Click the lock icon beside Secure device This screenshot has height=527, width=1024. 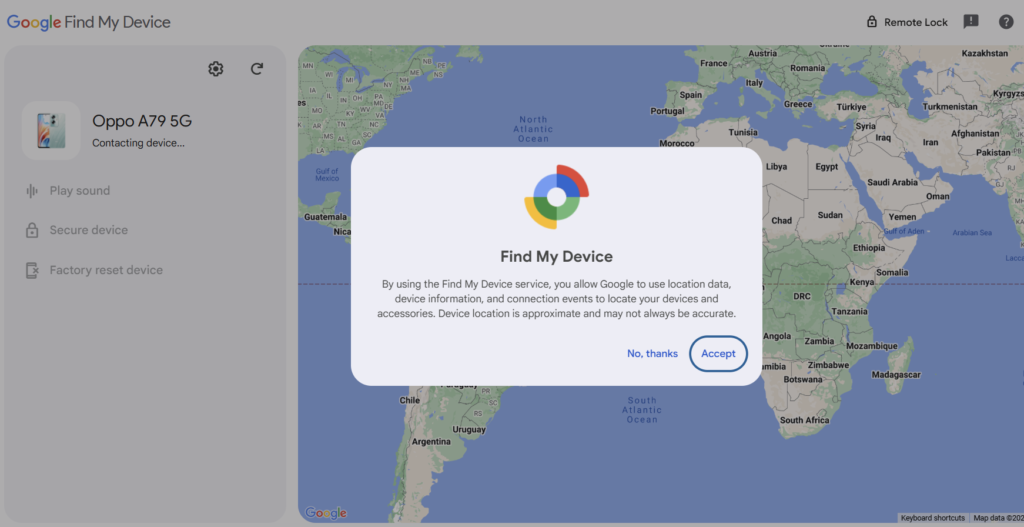(31, 230)
